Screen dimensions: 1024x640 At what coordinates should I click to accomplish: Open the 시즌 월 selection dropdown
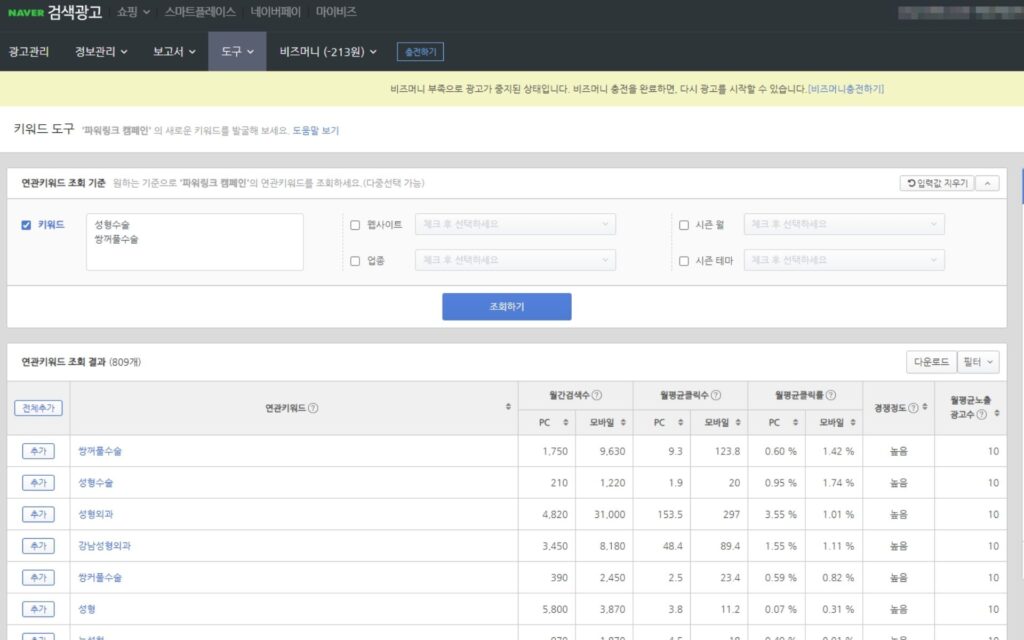click(844, 224)
